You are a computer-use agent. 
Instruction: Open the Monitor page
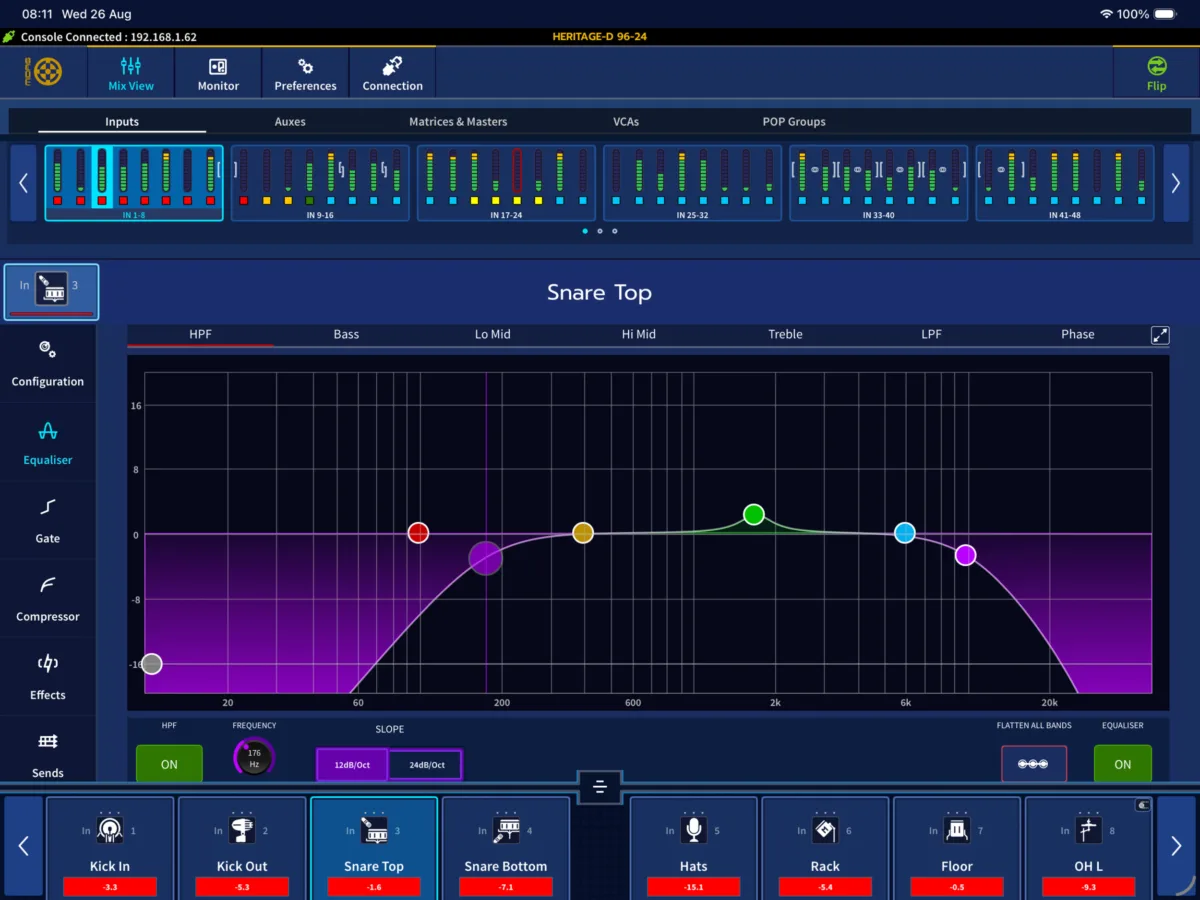click(218, 73)
